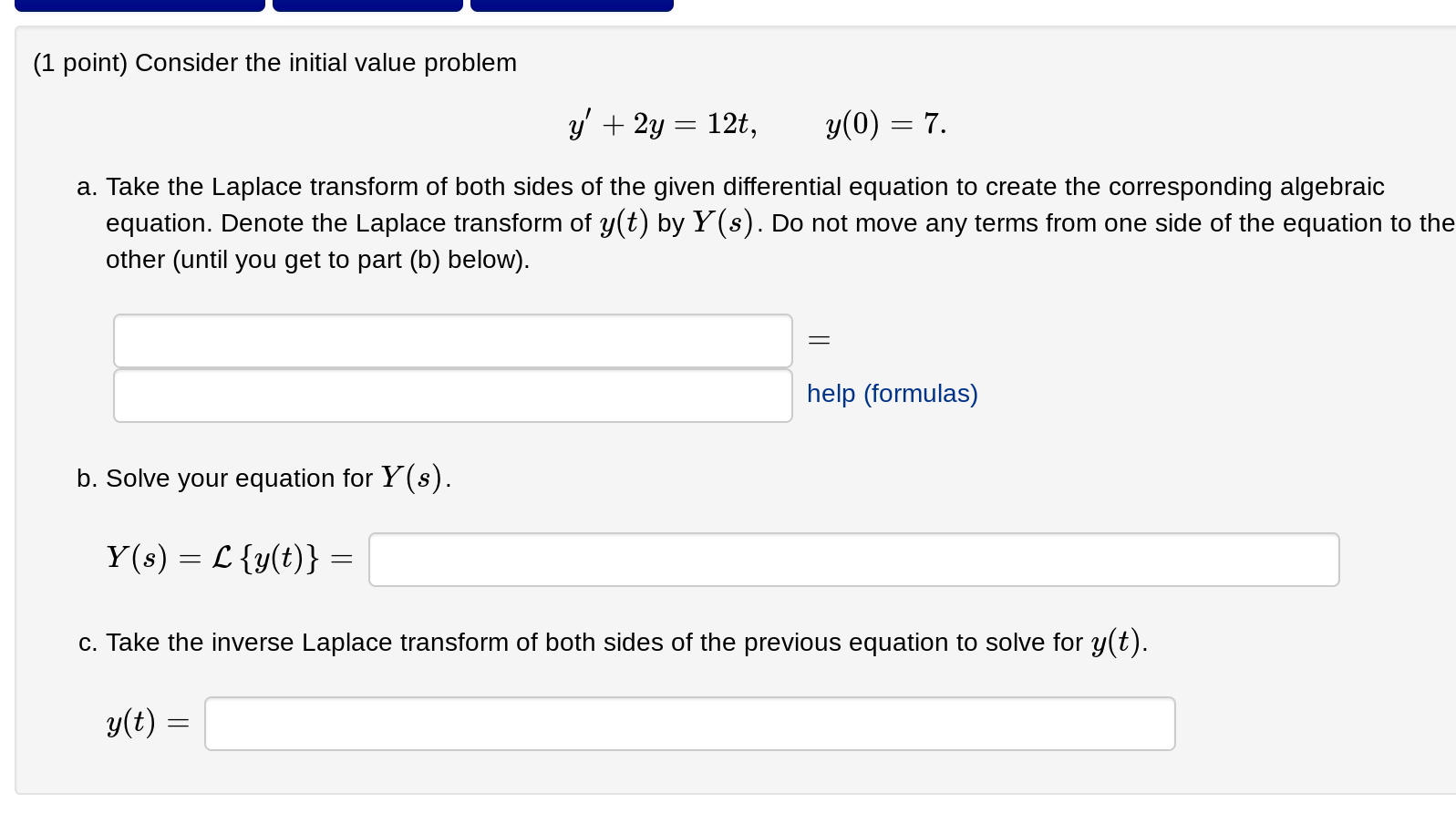Activate the first blue button at top

point(139,5)
